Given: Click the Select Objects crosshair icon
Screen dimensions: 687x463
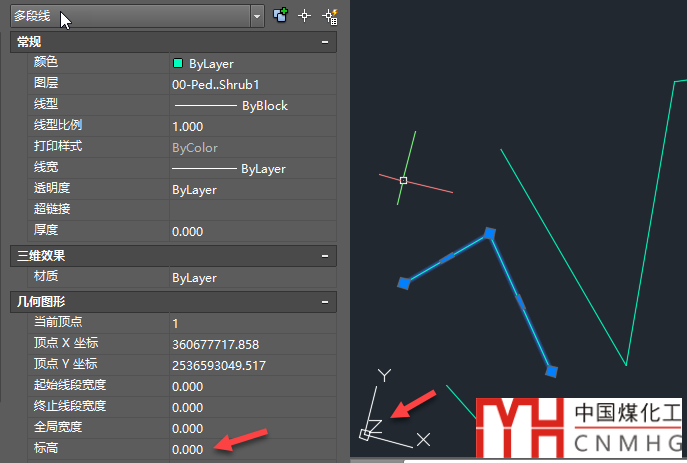Looking at the screenshot, I should tap(306, 16).
